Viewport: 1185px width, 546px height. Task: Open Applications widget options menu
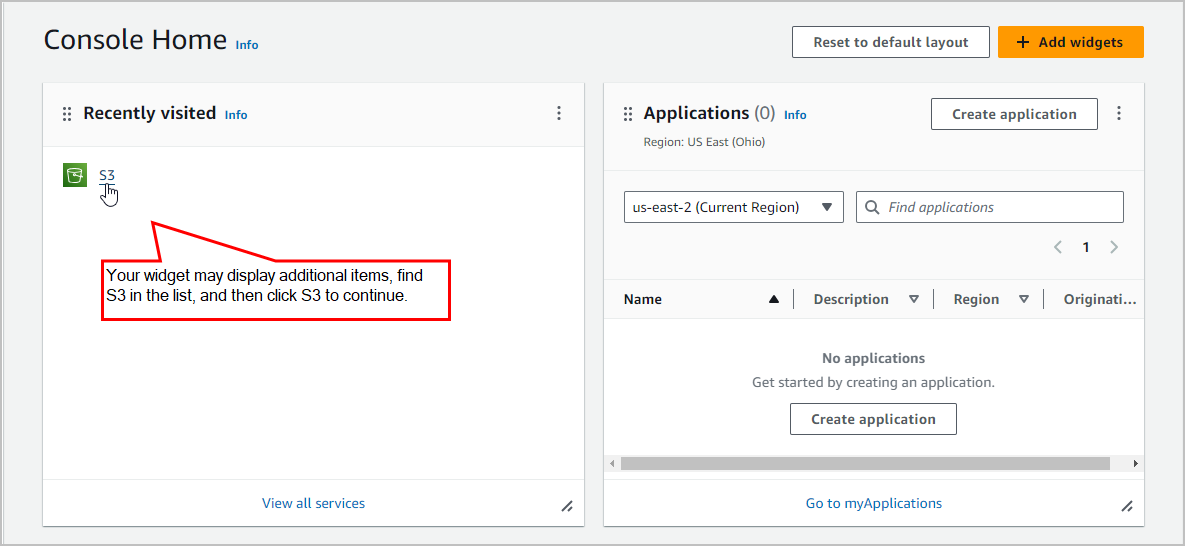click(x=1119, y=113)
